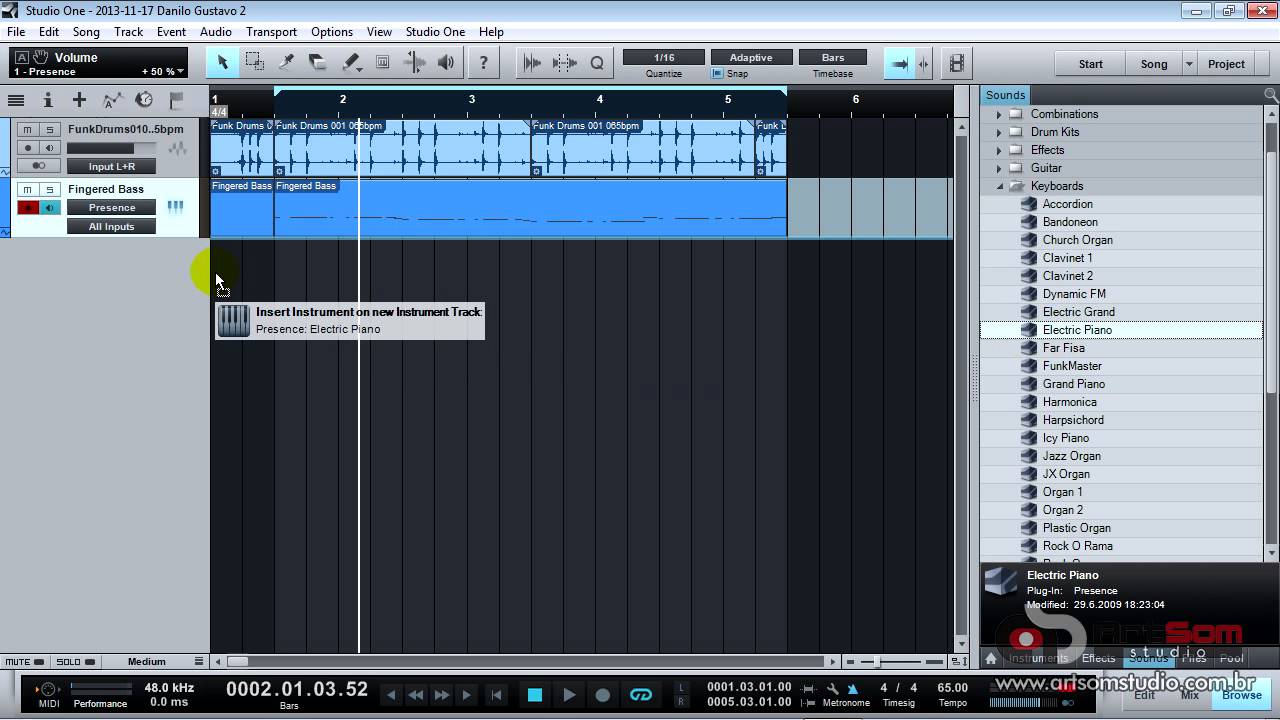Open the Presence instrument button
Viewport: 1280px width, 720px height.
pos(111,207)
